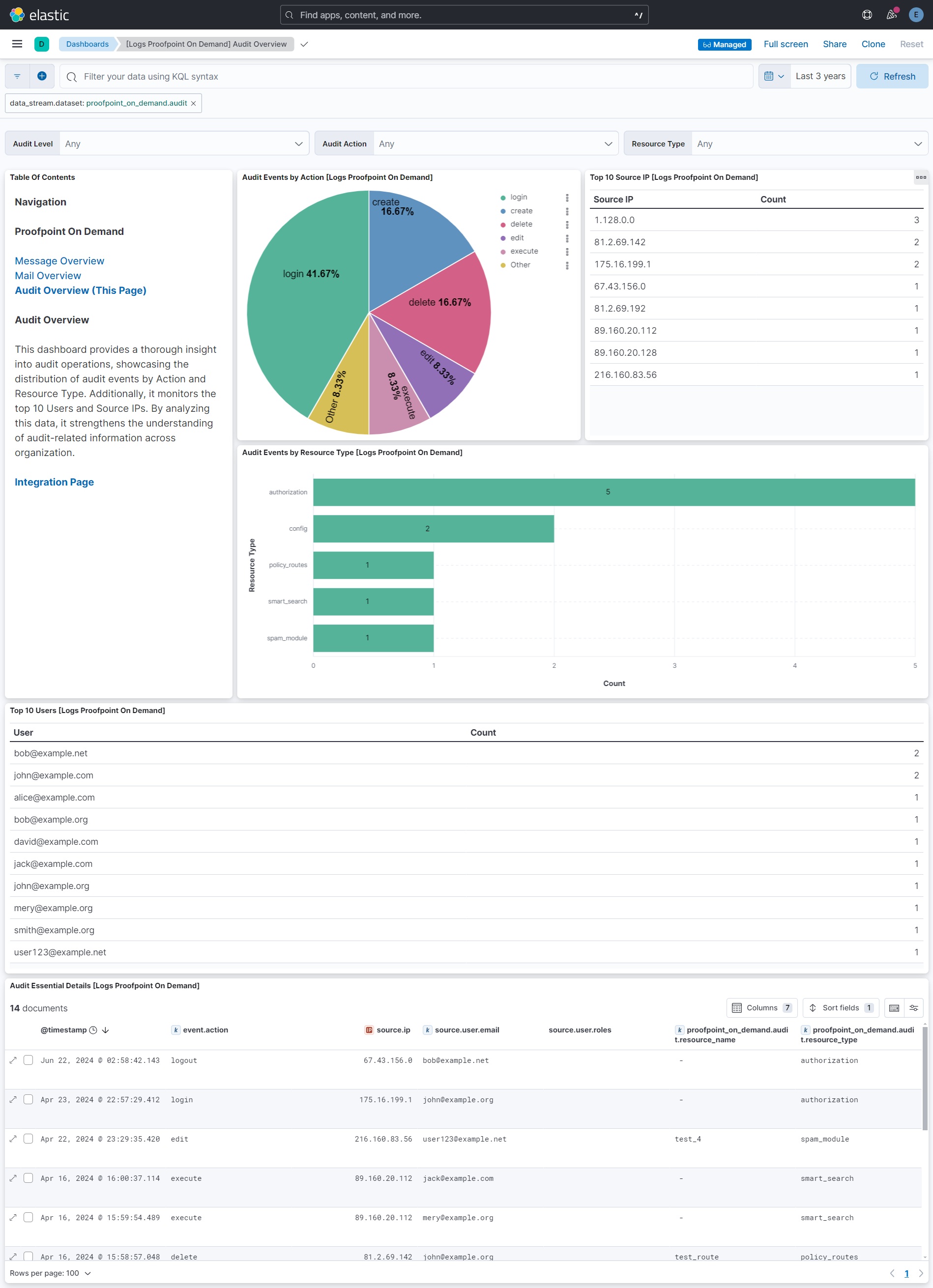Click the event.action column header
933x1288 pixels.
[x=205, y=1030]
